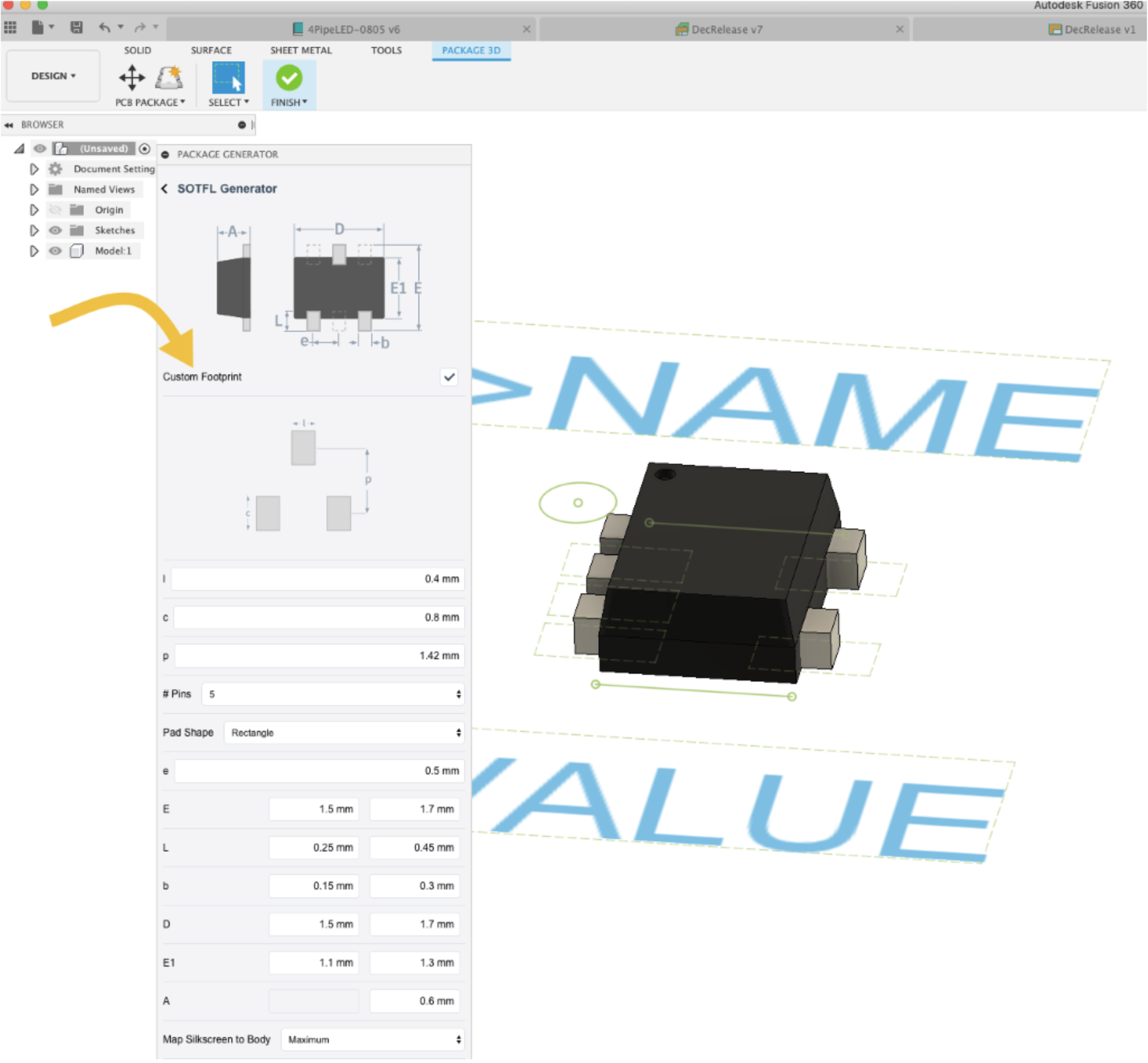
Task: Switch to the 4PipeLED-0805 v6 document tab
Action: [x=353, y=30]
